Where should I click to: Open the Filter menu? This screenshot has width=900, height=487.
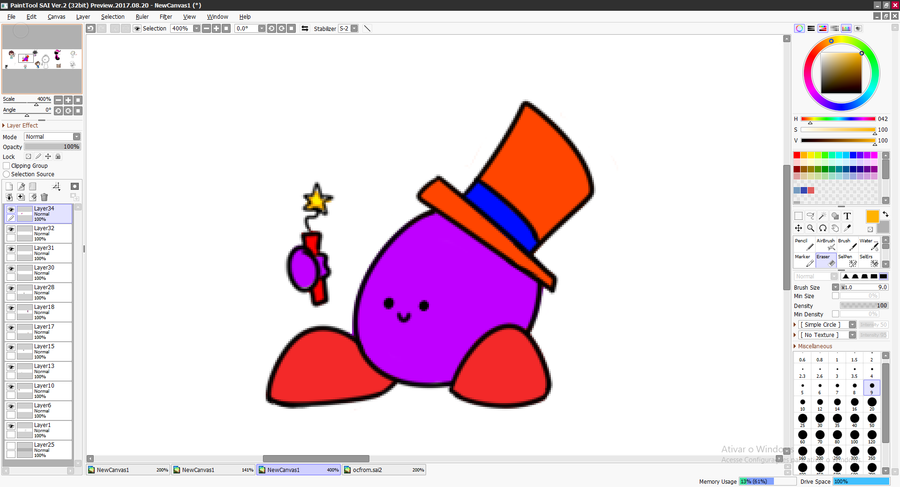[166, 17]
